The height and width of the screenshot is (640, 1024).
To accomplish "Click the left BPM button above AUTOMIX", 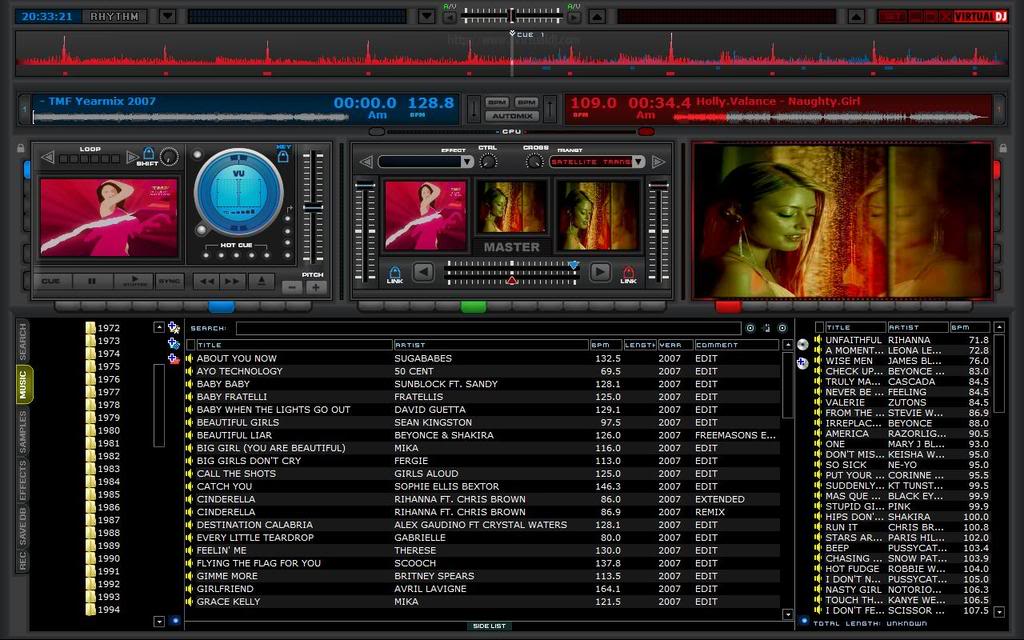I will click(x=497, y=103).
